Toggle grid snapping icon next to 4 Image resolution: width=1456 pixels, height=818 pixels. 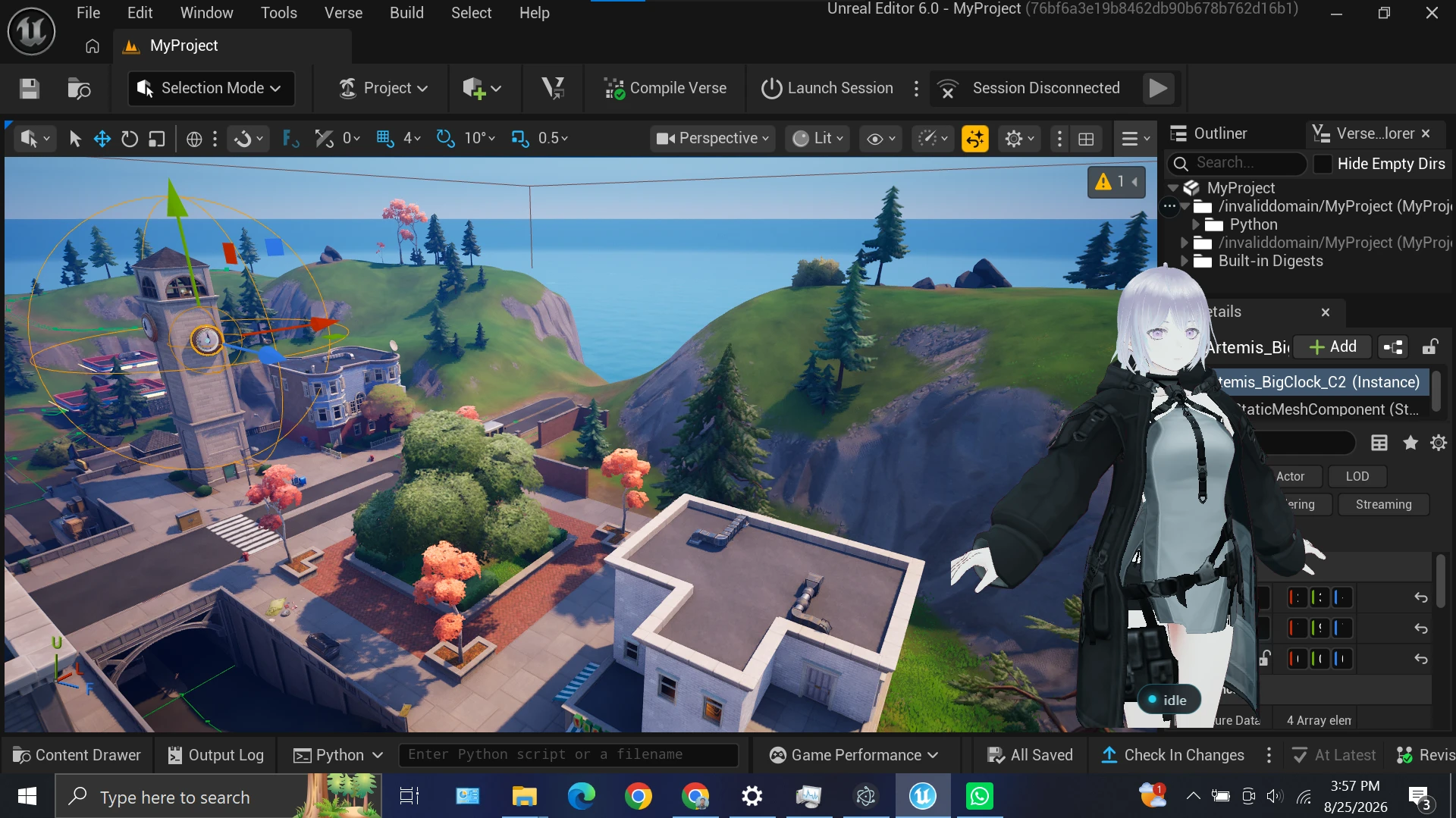pyautogui.click(x=385, y=139)
